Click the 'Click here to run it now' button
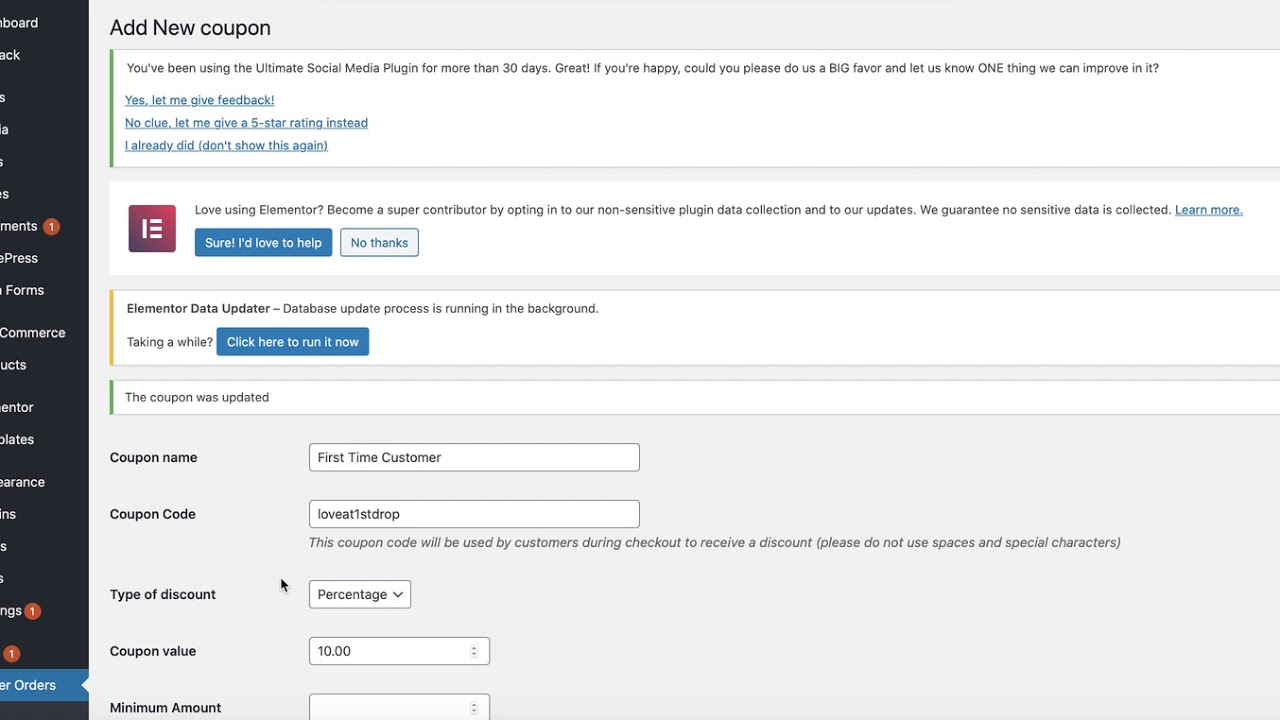 pyautogui.click(x=293, y=342)
